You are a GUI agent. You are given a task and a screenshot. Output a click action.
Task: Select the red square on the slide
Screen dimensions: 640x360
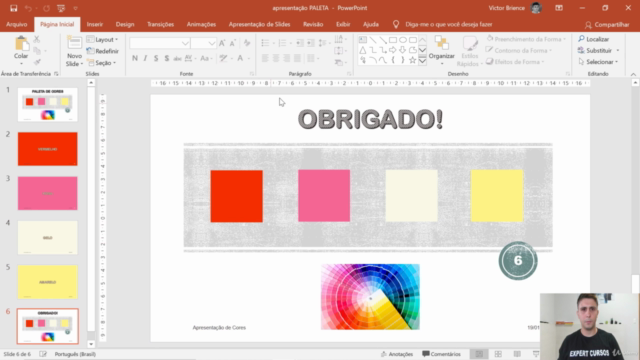point(237,196)
